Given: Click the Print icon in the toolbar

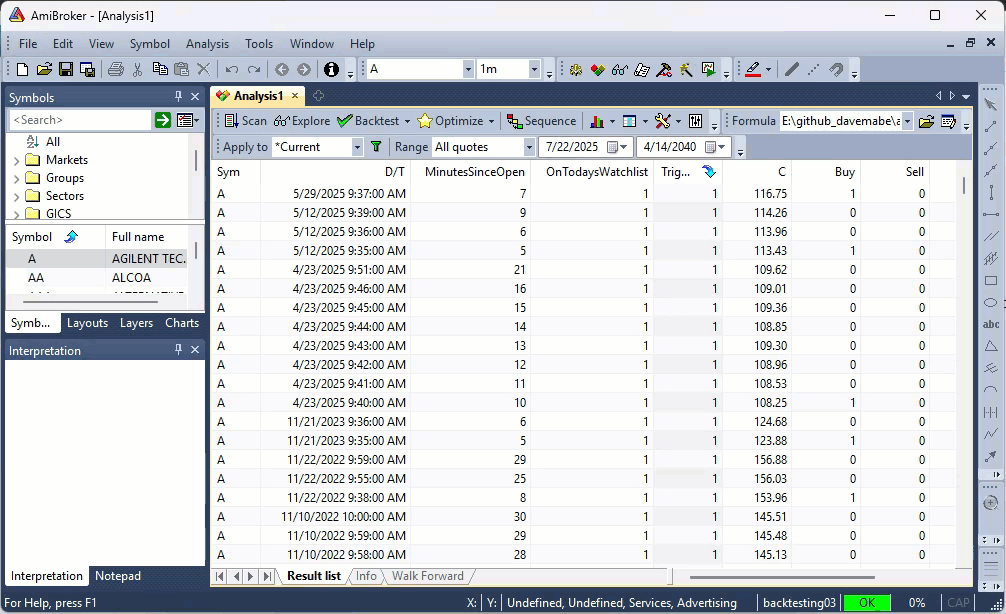Looking at the screenshot, I should tap(116, 69).
